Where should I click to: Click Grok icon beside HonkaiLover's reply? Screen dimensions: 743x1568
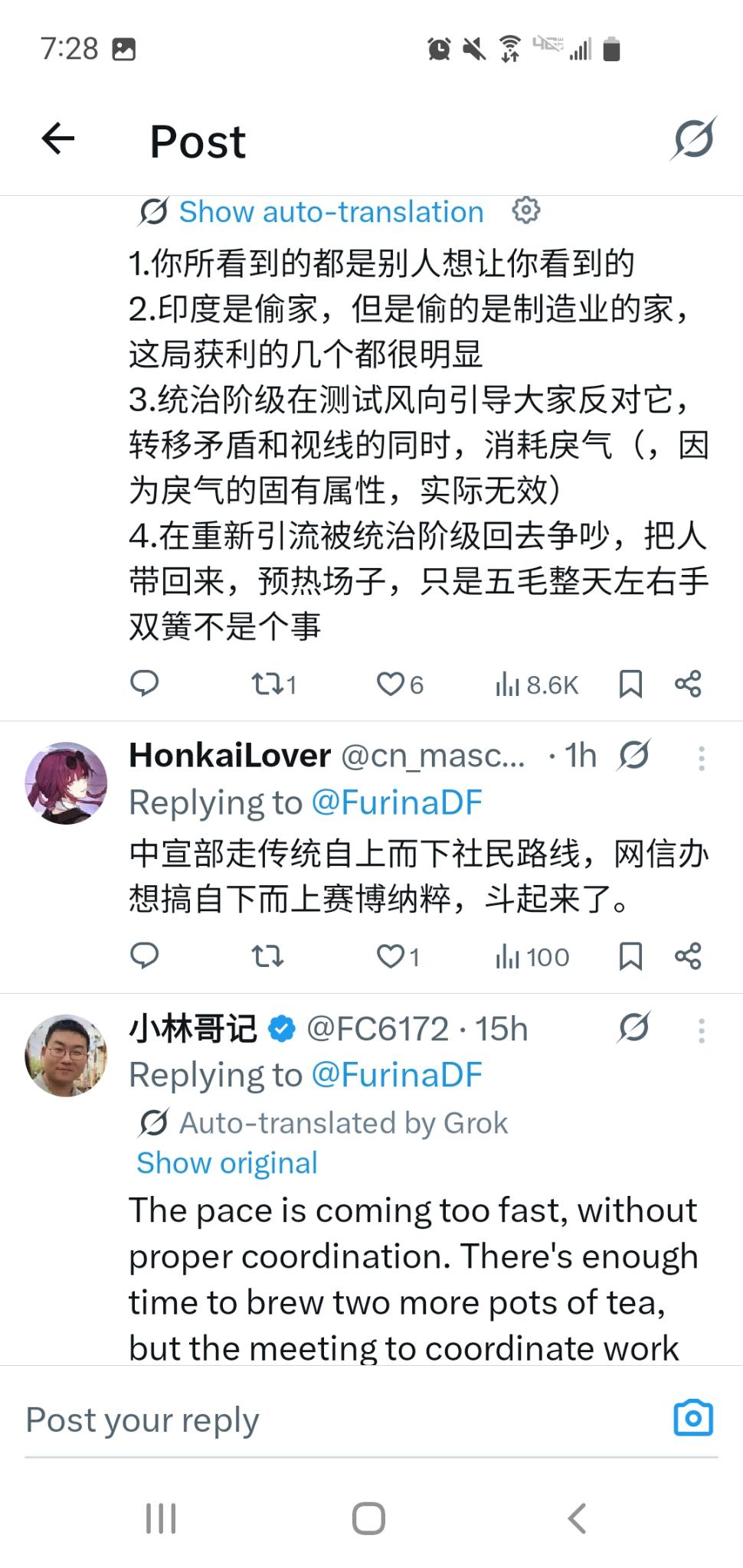point(633,756)
